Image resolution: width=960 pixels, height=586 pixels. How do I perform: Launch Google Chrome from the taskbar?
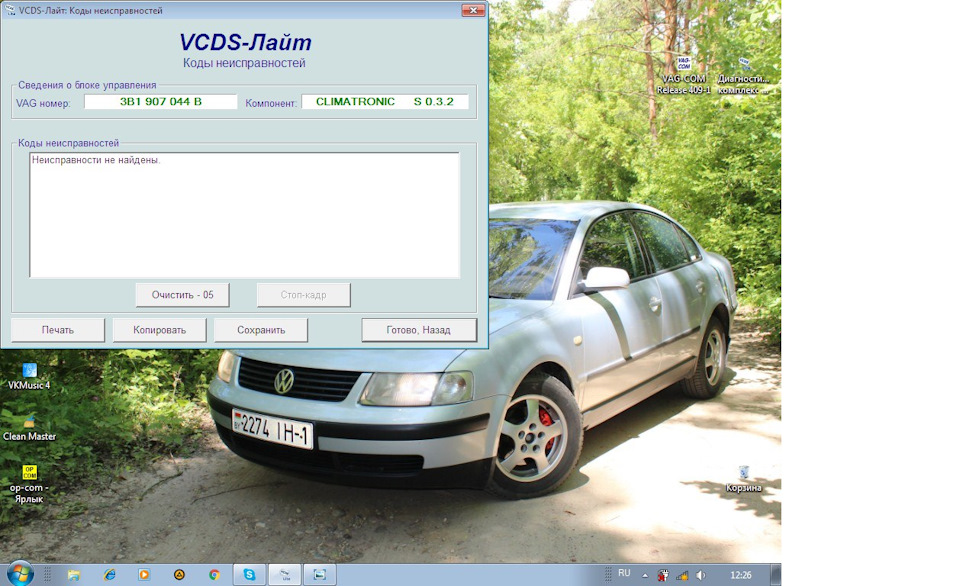pos(214,575)
